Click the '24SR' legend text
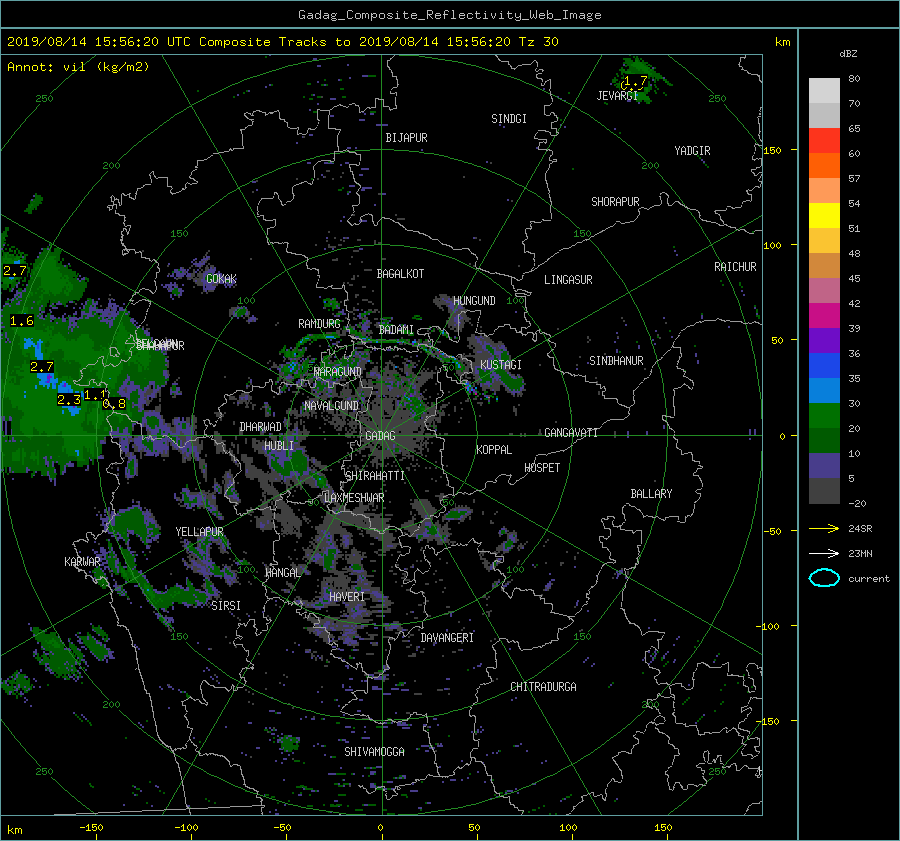This screenshot has width=900, height=841. point(860,528)
